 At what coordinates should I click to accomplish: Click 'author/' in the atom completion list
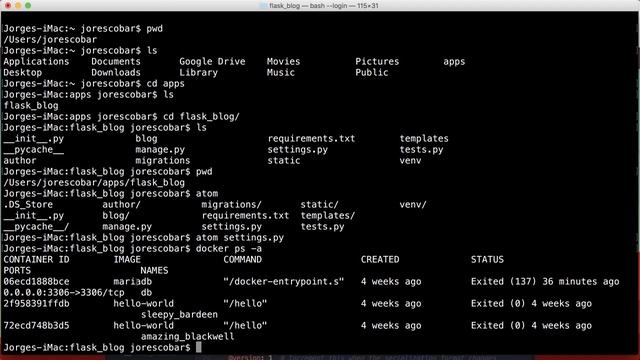point(121,205)
